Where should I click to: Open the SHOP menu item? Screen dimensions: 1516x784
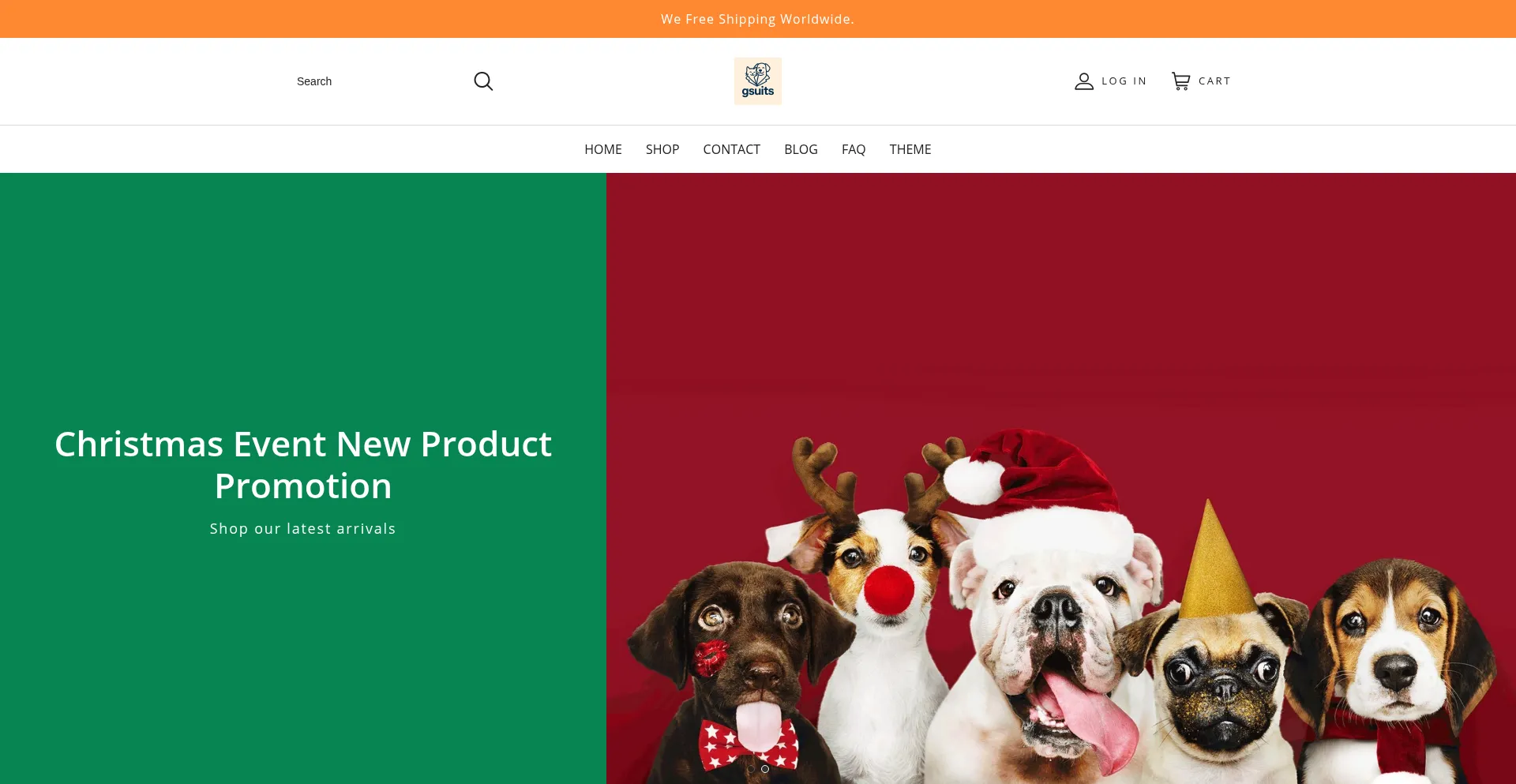[x=662, y=149]
